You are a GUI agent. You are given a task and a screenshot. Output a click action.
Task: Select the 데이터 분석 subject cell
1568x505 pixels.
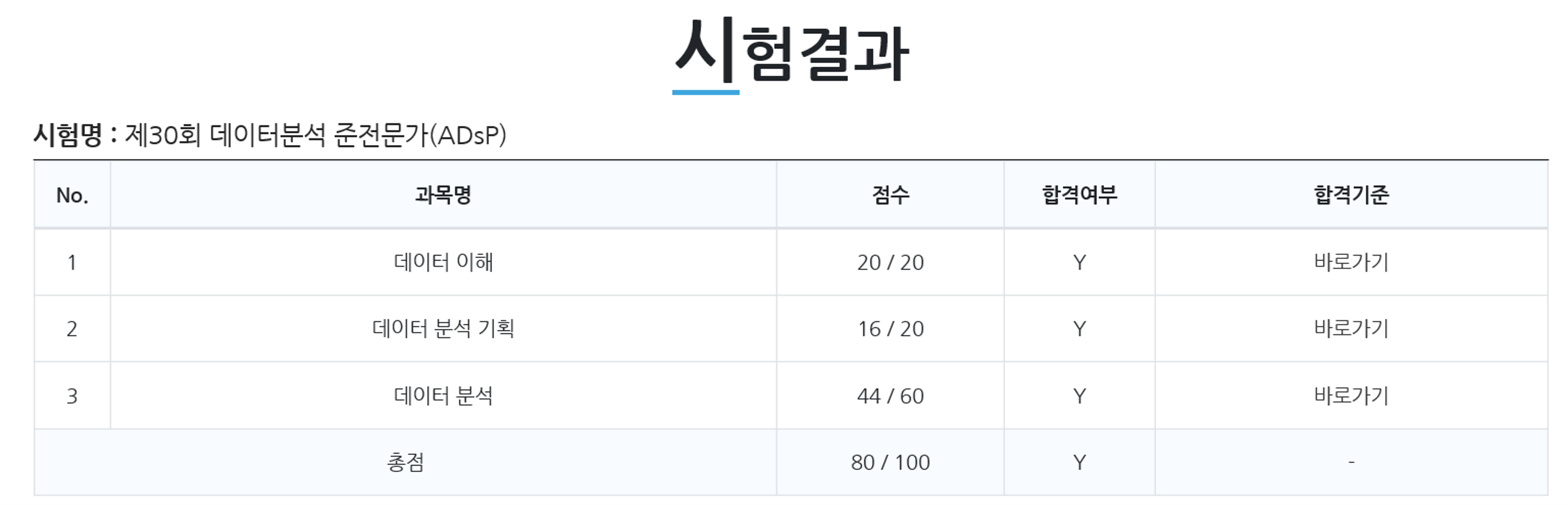click(443, 396)
